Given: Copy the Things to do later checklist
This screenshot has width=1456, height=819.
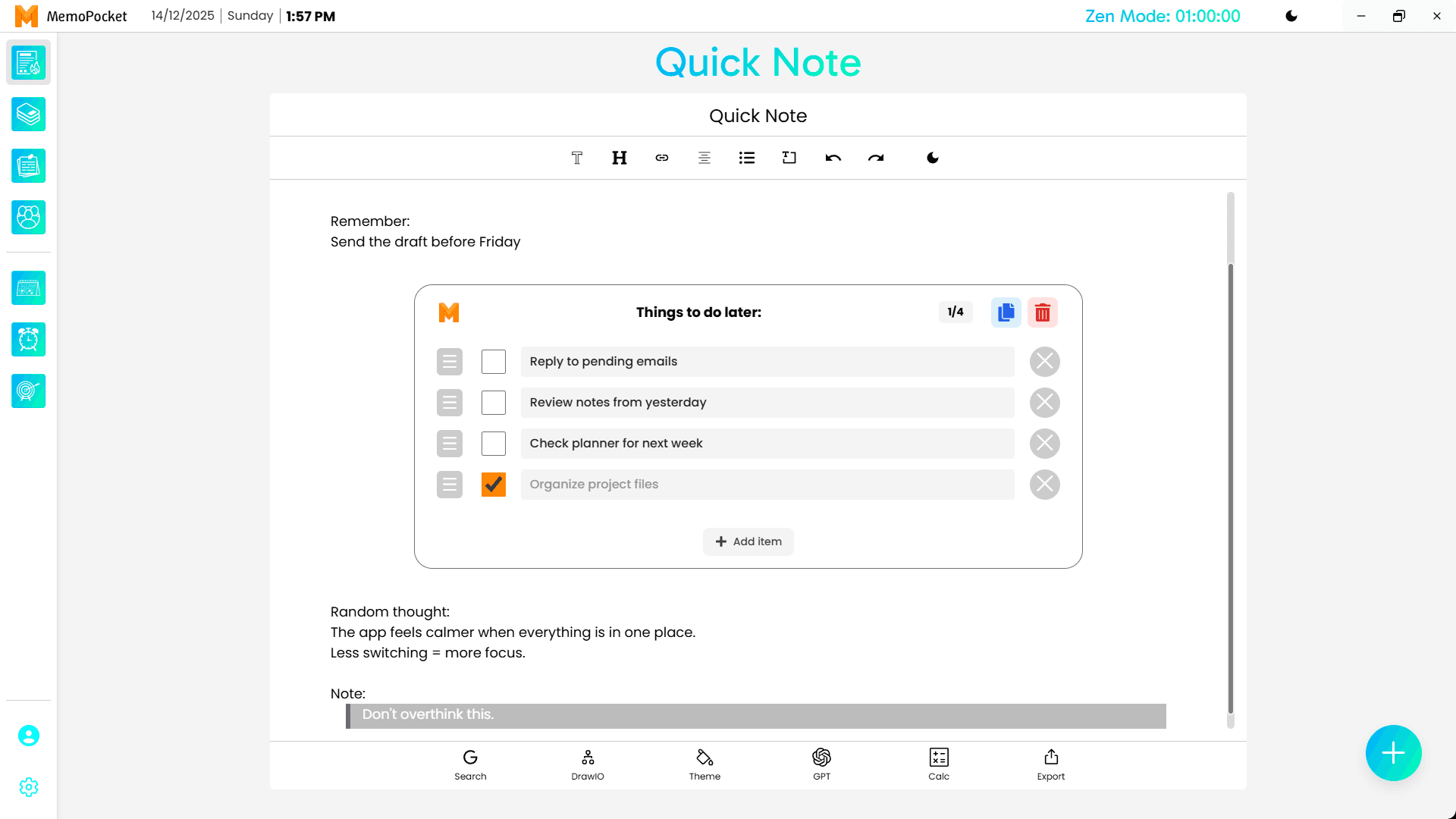Looking at the screenshot, I should (1006, 312).
